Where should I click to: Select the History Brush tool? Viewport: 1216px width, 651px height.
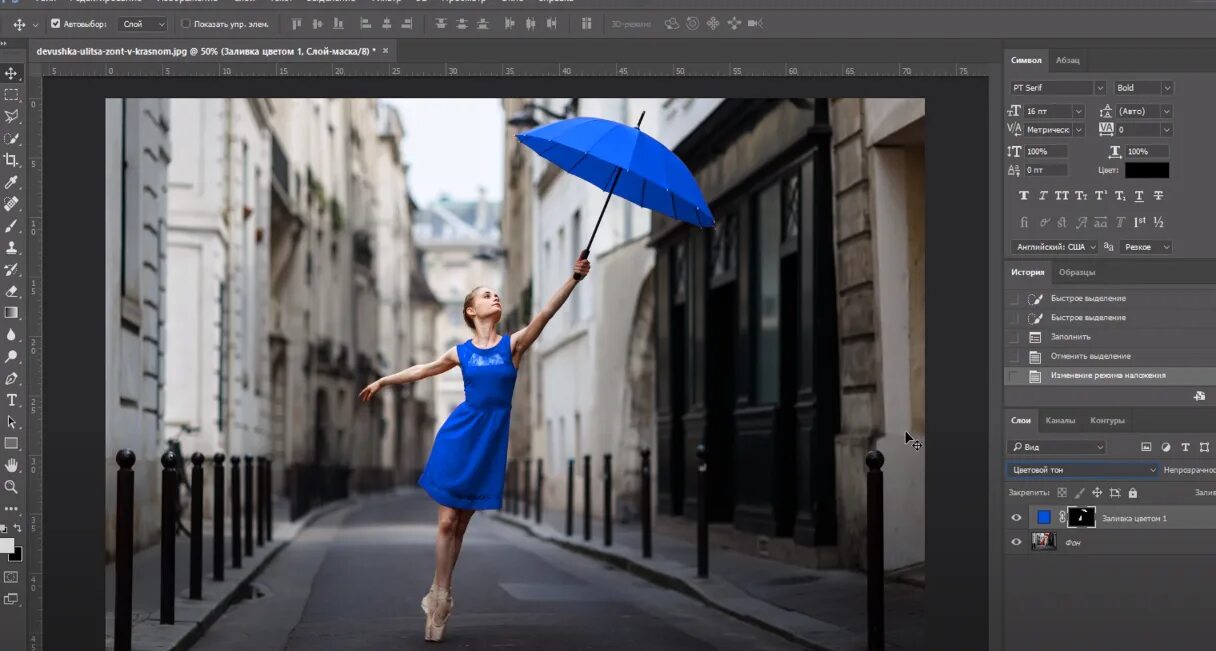(x=11, y=269)
